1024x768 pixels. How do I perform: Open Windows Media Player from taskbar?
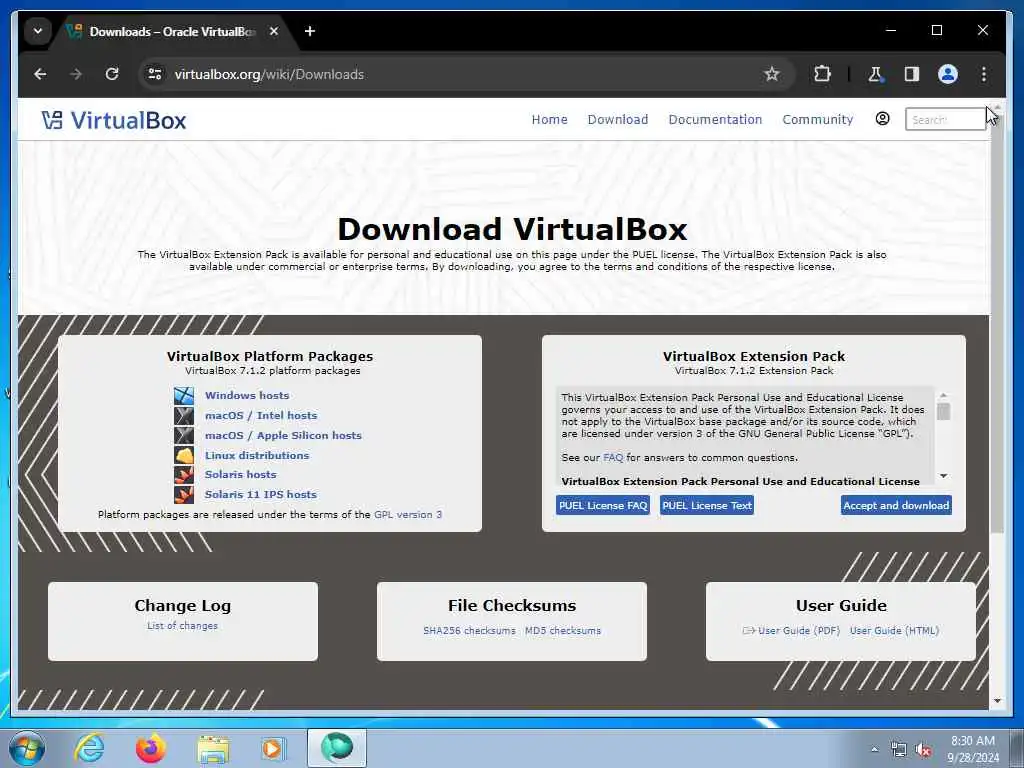(273, 748)
